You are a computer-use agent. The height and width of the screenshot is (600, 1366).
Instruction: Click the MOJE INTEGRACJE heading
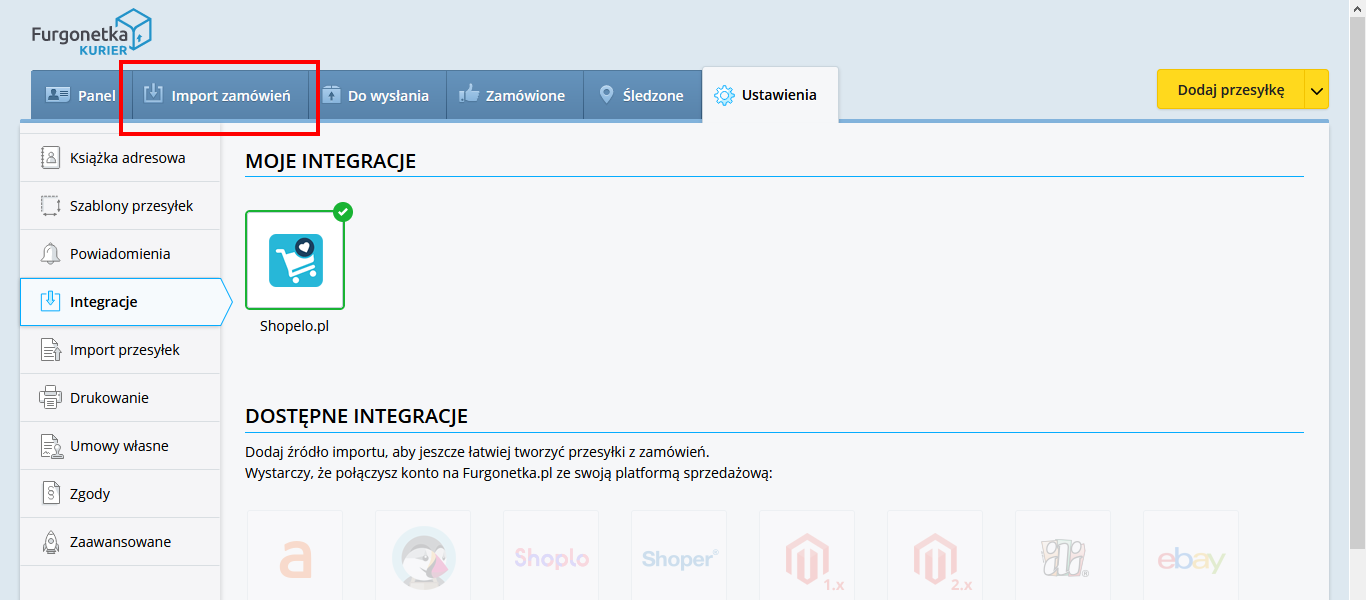(330, 161)
